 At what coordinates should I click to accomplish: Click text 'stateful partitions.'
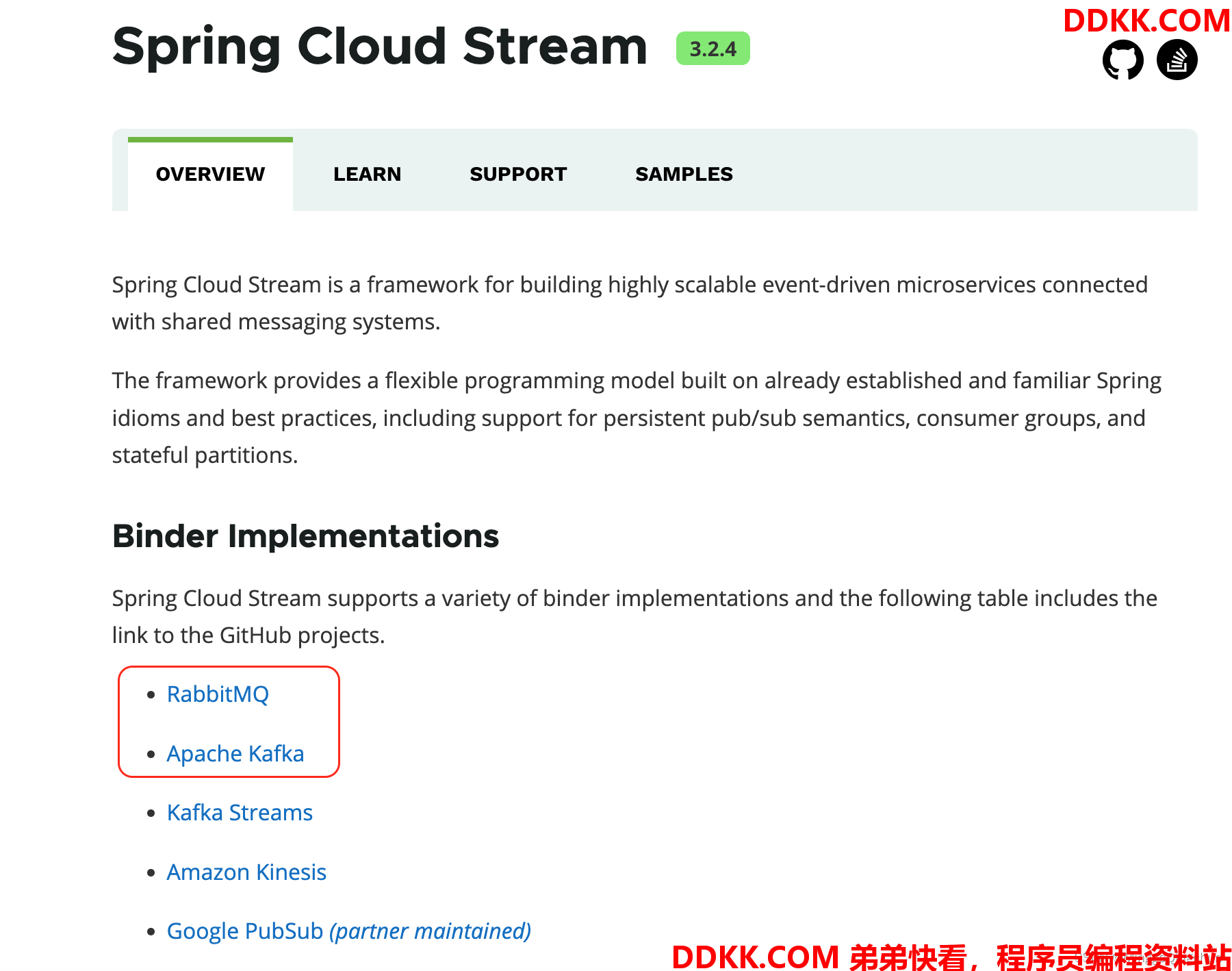pyautogui.click(x=205, y=455)
